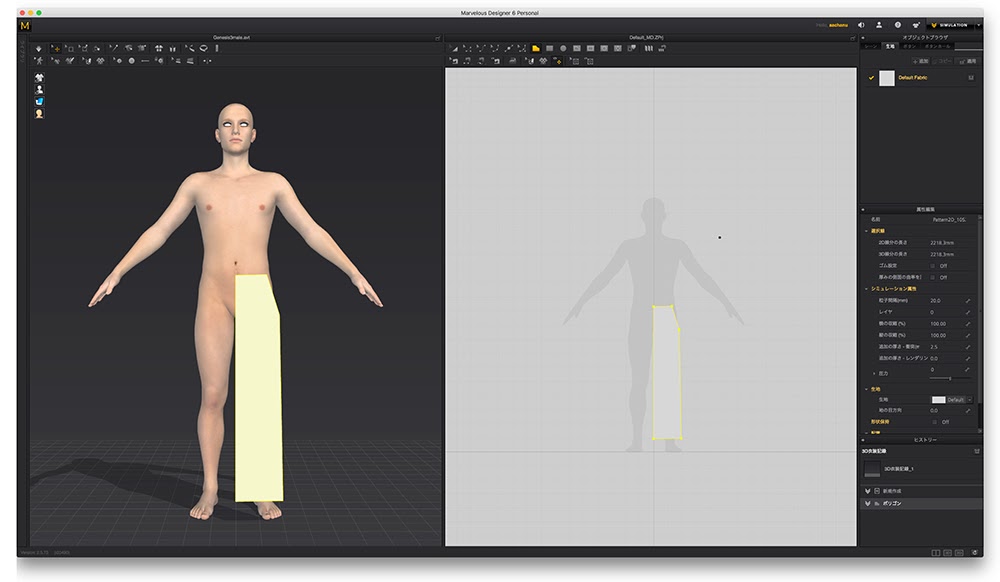Toggle the 形状保持 Off checkbox

[x=932, y=422]
